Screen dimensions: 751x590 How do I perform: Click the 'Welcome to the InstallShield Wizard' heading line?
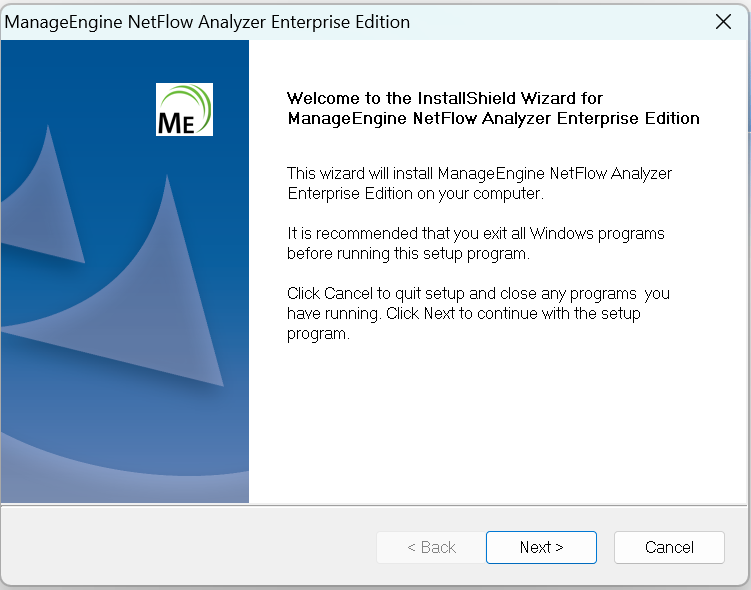coord(444,98)
